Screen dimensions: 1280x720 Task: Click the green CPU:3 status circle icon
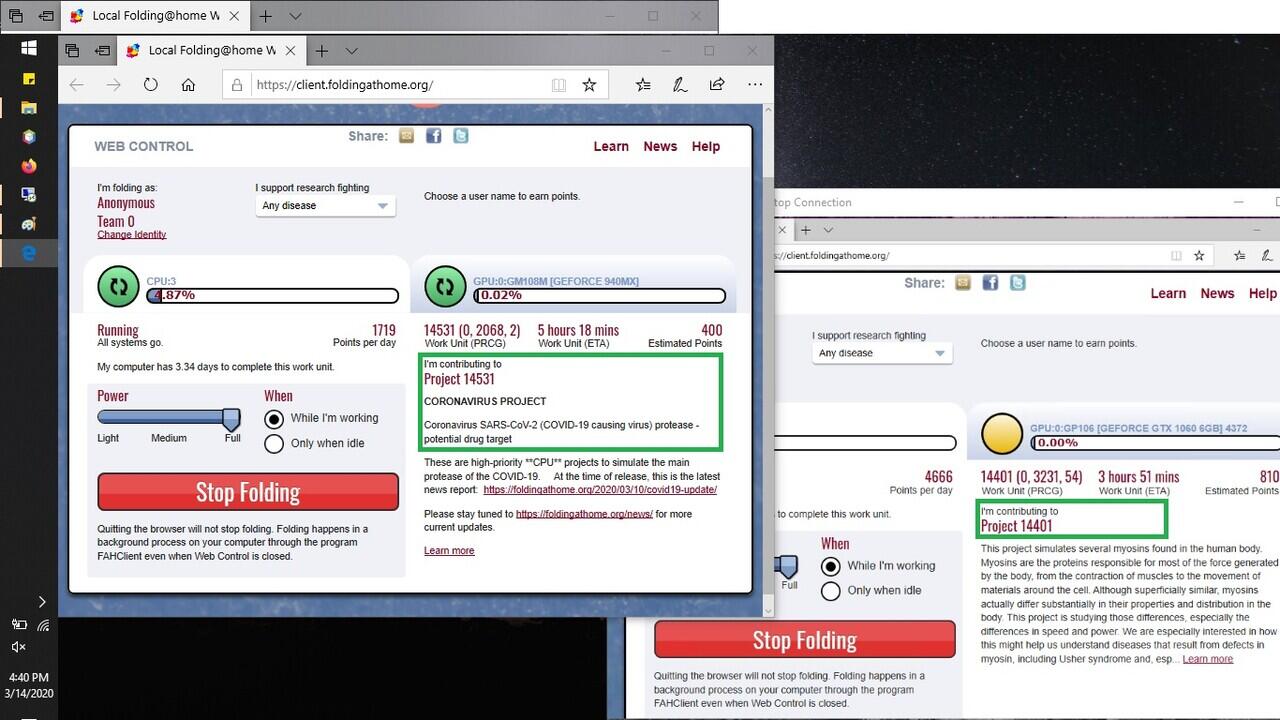[x=118, y=286]
